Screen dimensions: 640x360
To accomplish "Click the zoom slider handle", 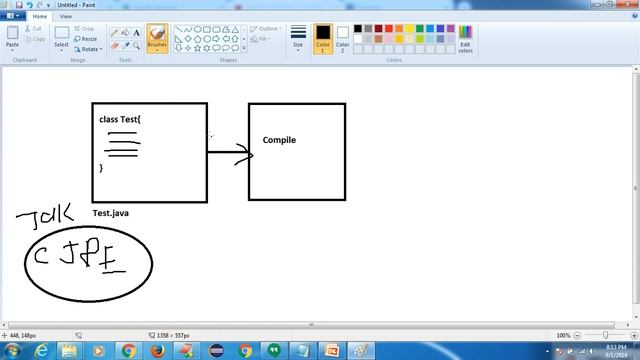I will (605, 335).
